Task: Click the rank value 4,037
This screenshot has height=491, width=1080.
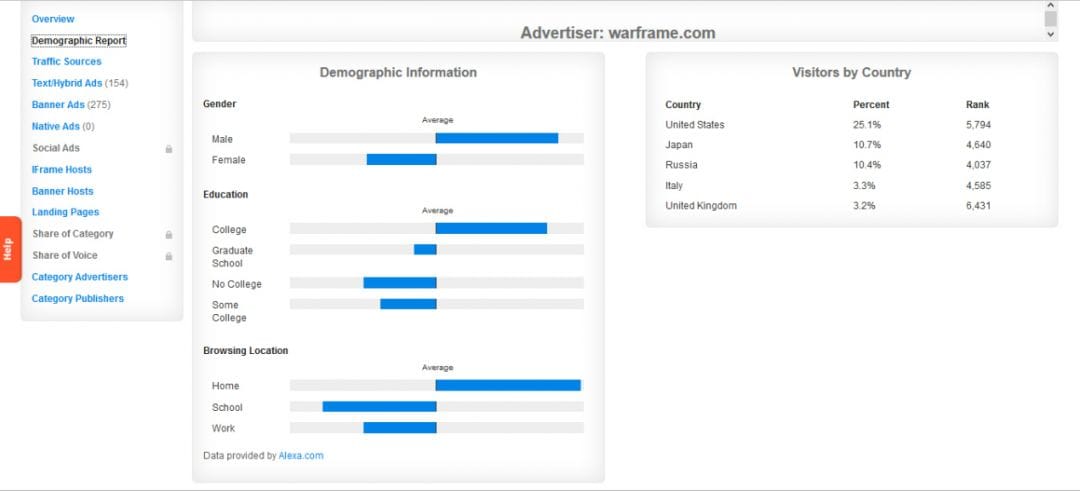Action: pos(978,165)
